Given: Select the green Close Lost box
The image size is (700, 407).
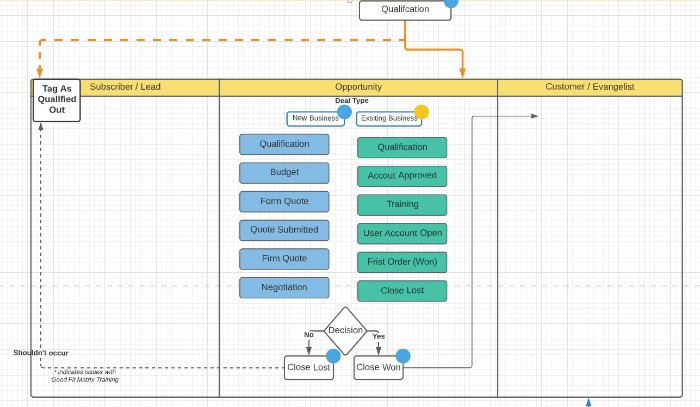Looking at the screenshot, I should coord(402,291).
